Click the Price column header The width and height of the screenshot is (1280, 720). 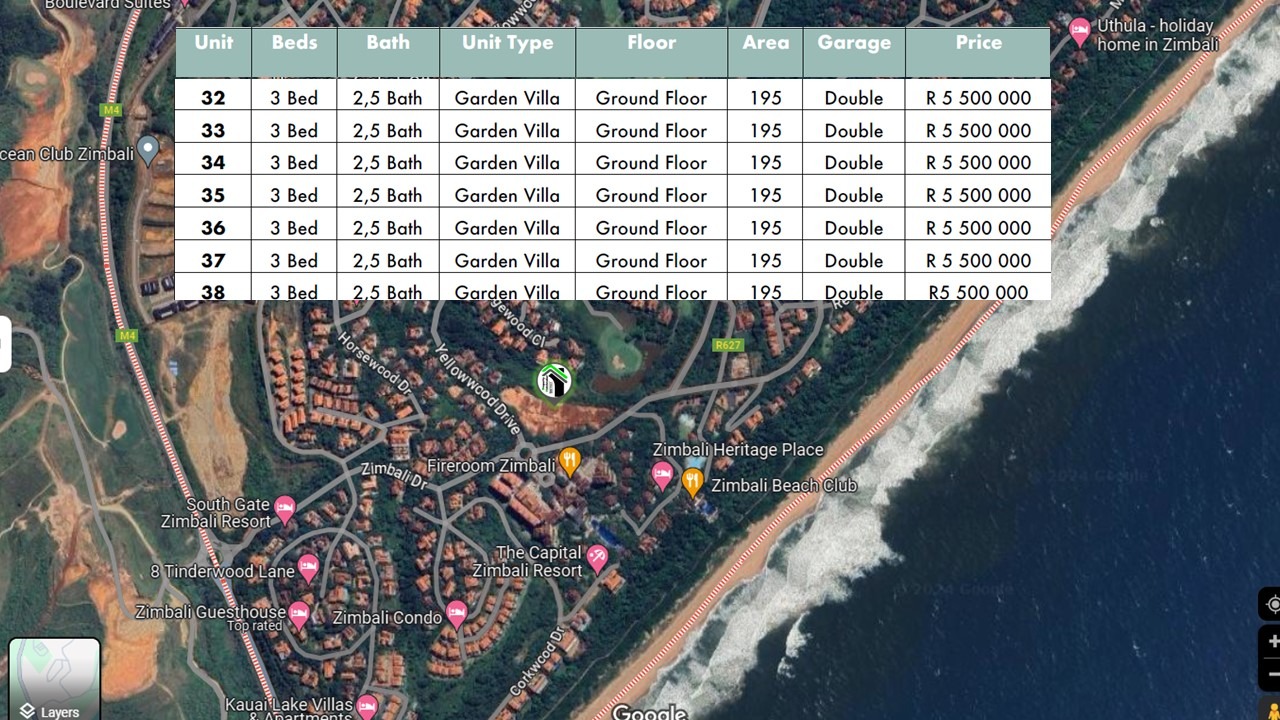coord(978,43)
